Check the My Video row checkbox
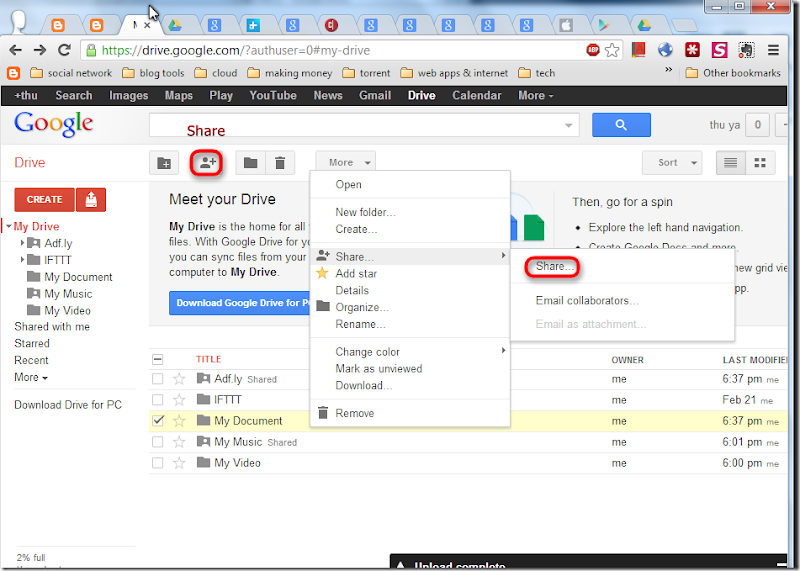Viewport: 800px width, 571px height. 158,463
